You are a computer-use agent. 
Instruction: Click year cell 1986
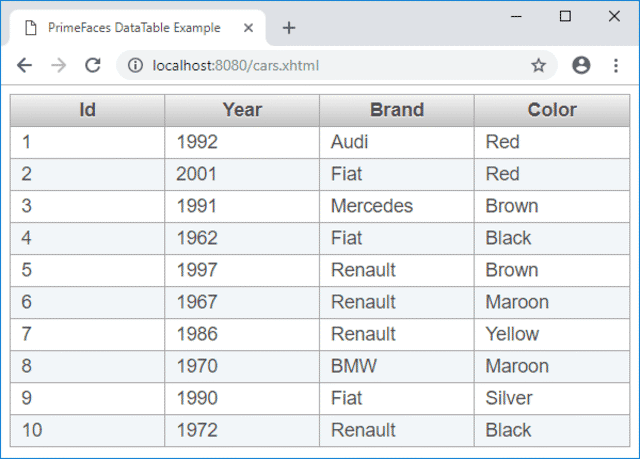242,334
